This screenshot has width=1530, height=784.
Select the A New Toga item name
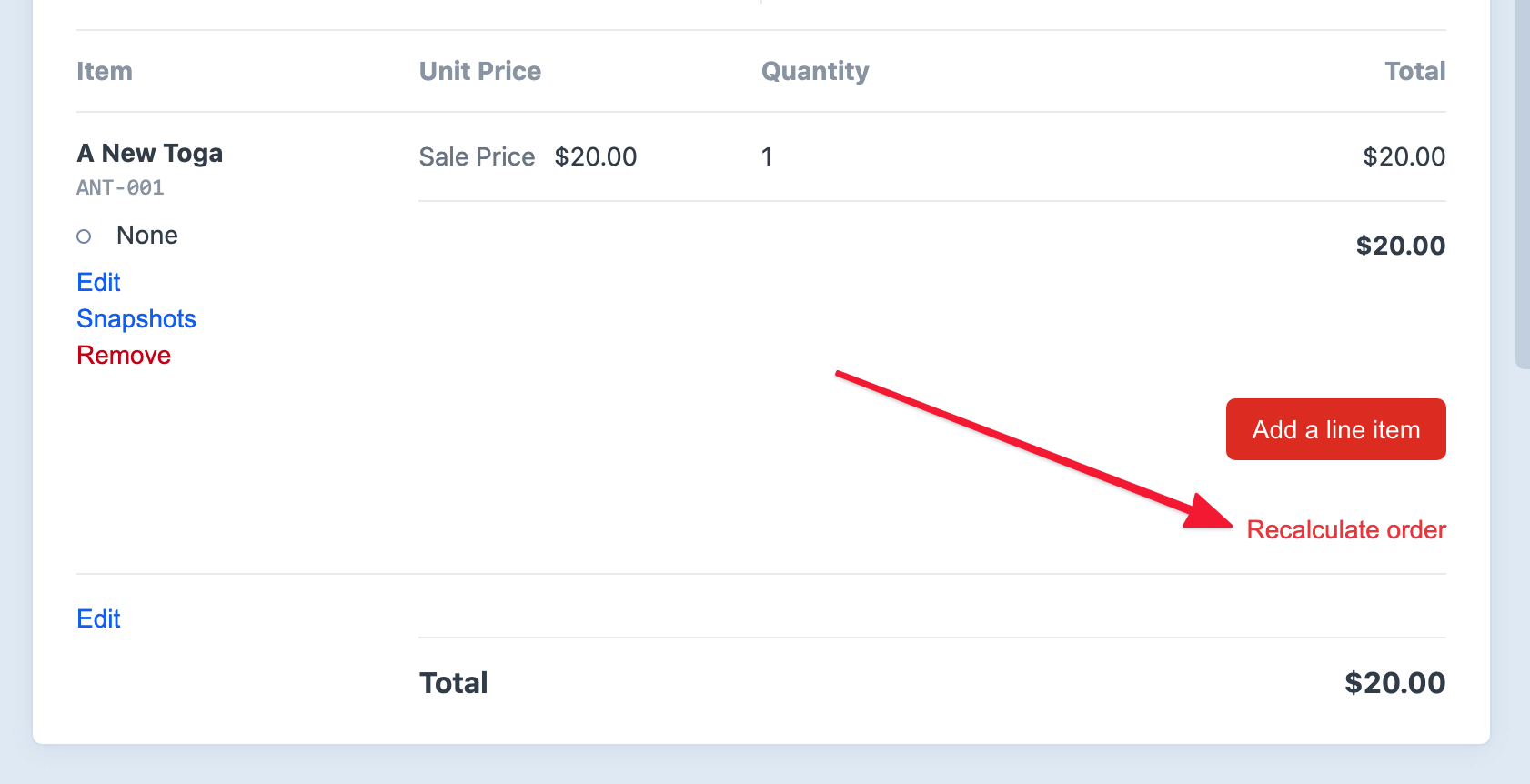click(x=150, y=153)
